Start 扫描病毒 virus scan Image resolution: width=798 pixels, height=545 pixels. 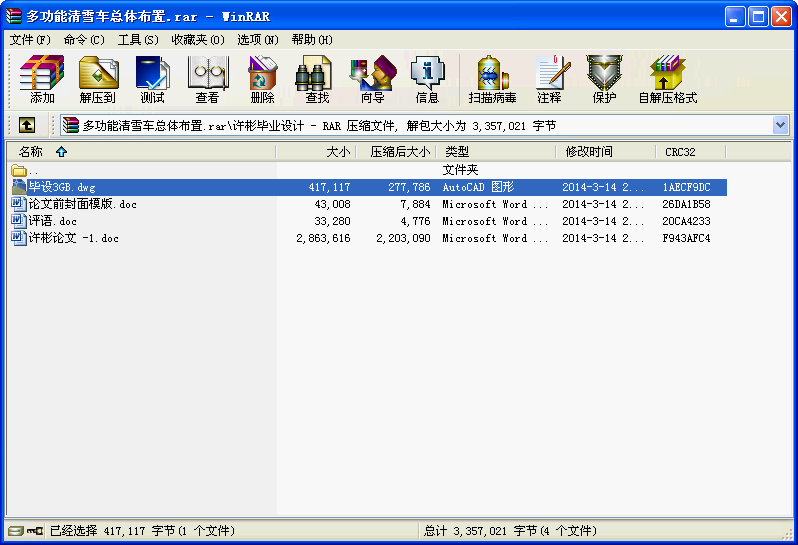492,80
